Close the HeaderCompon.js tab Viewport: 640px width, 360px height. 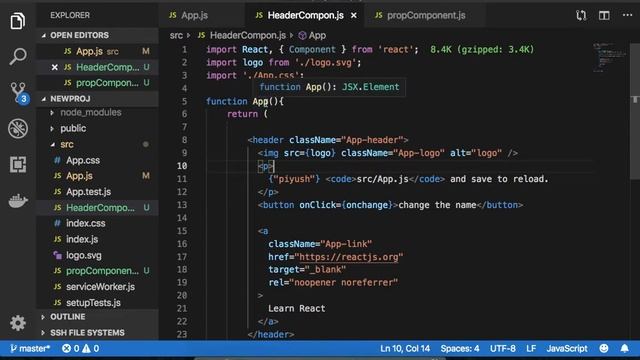point(353,16)
